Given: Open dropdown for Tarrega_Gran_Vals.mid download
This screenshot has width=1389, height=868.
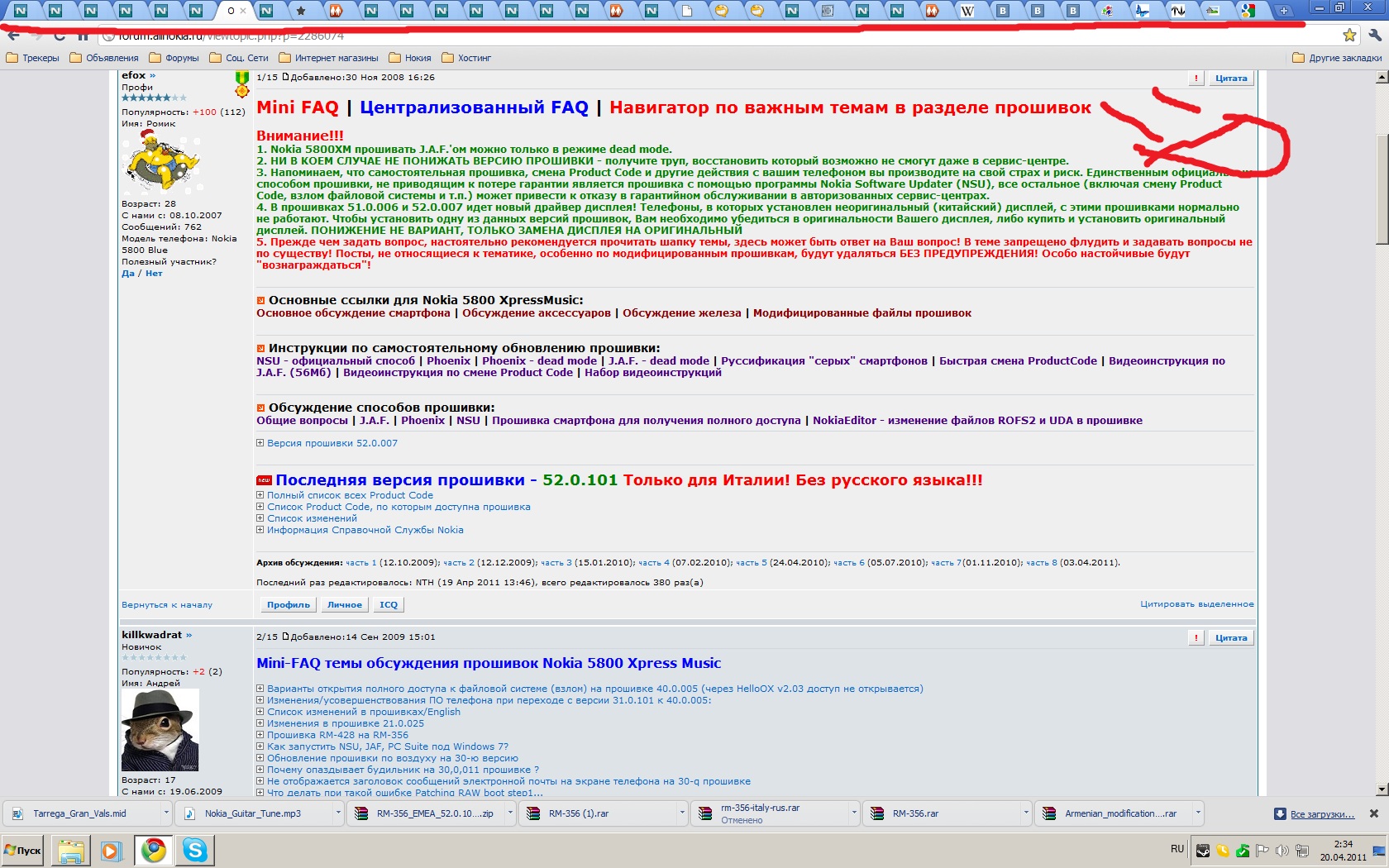Looking at the screenshot, I should (x=166, y=813).
